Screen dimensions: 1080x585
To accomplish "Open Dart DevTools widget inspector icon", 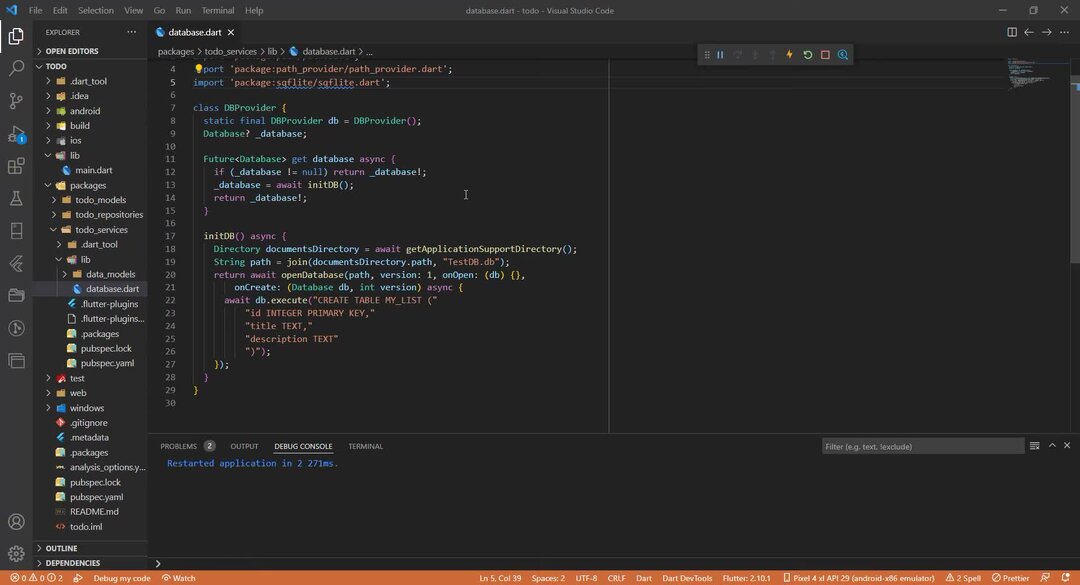I will 843,55.
